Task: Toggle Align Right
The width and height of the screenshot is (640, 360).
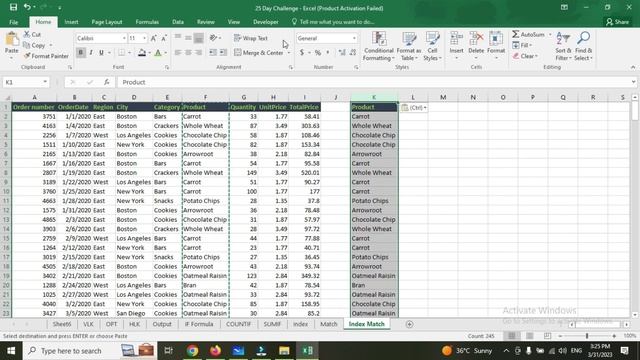Action: (x=198, y=53)
